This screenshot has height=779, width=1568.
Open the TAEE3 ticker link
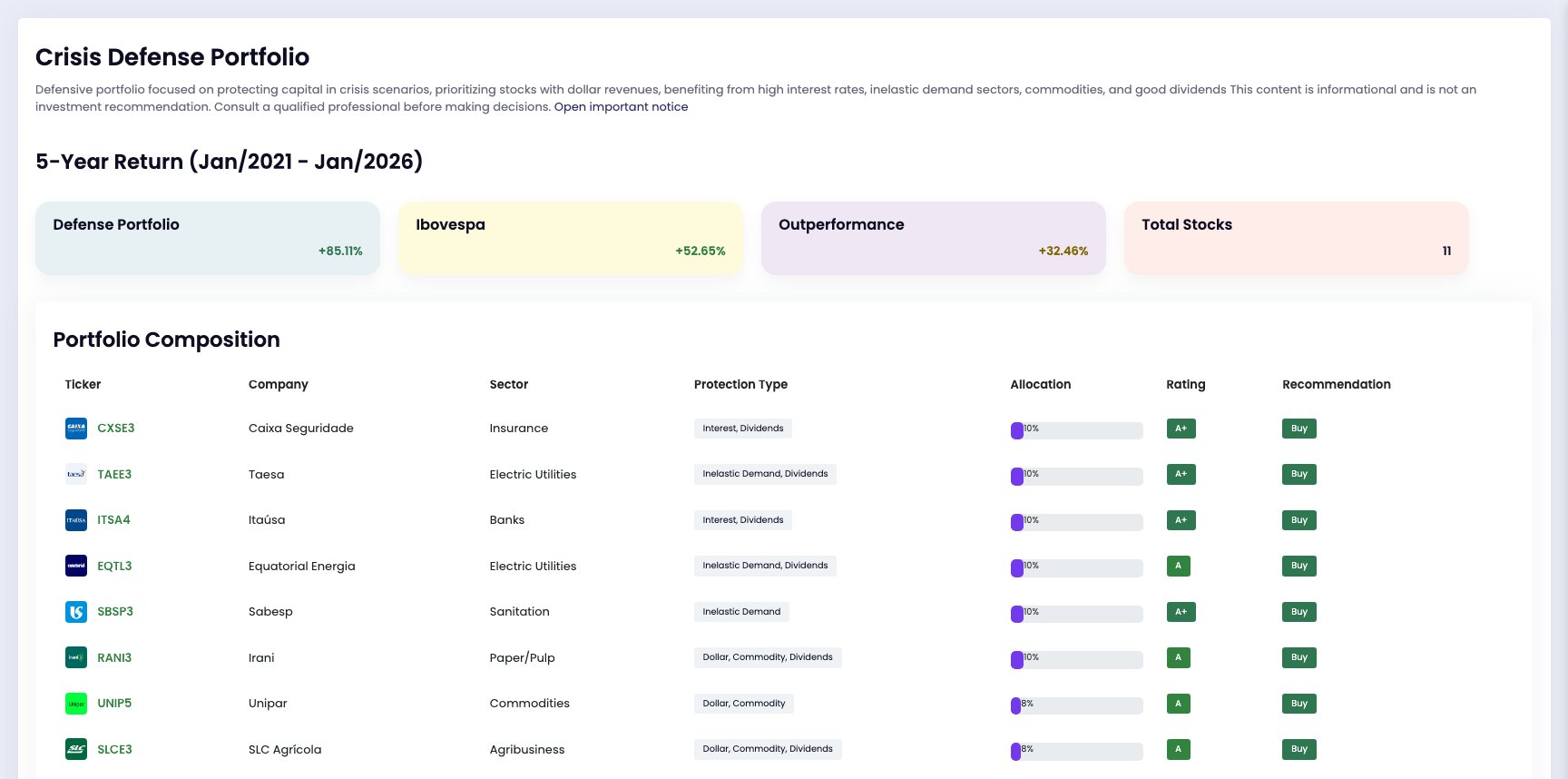point(114,474)
